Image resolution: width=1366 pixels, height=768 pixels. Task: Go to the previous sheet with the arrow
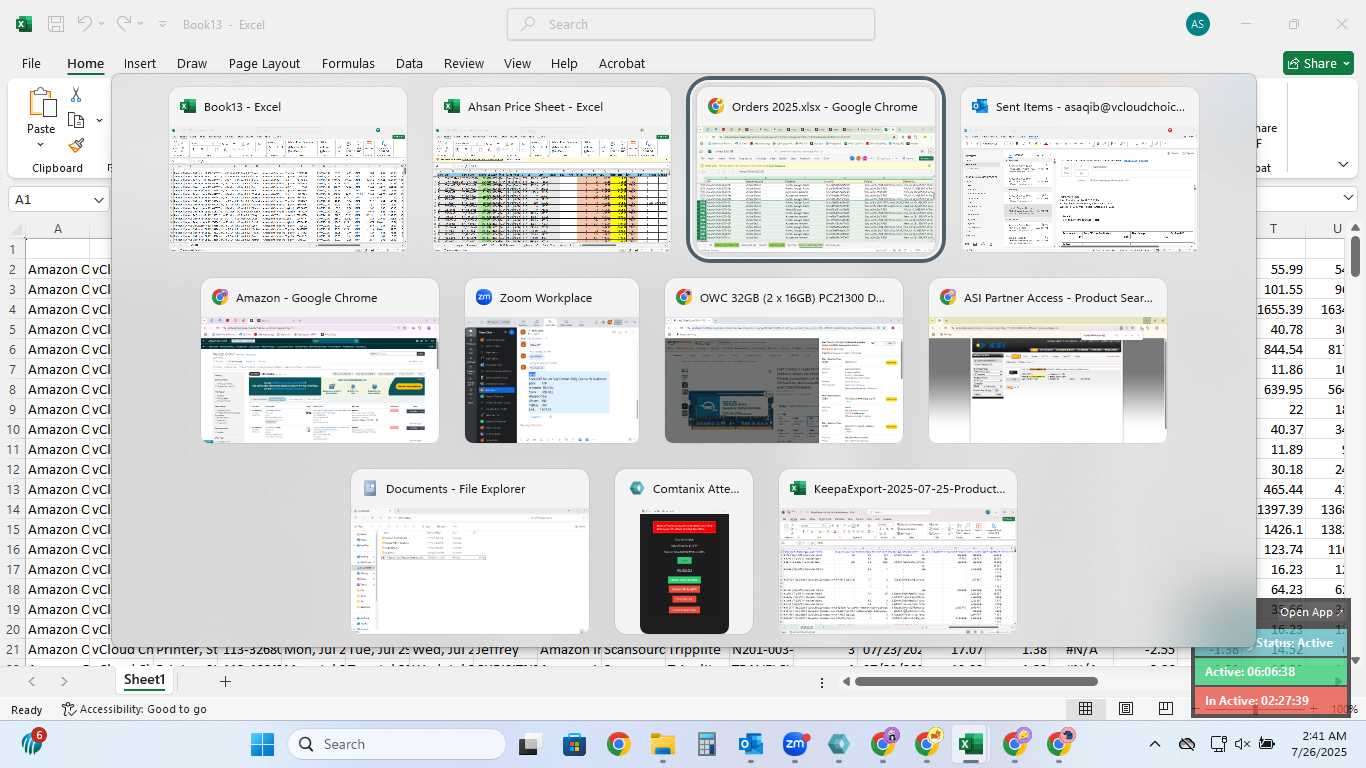tap(32, 681)
